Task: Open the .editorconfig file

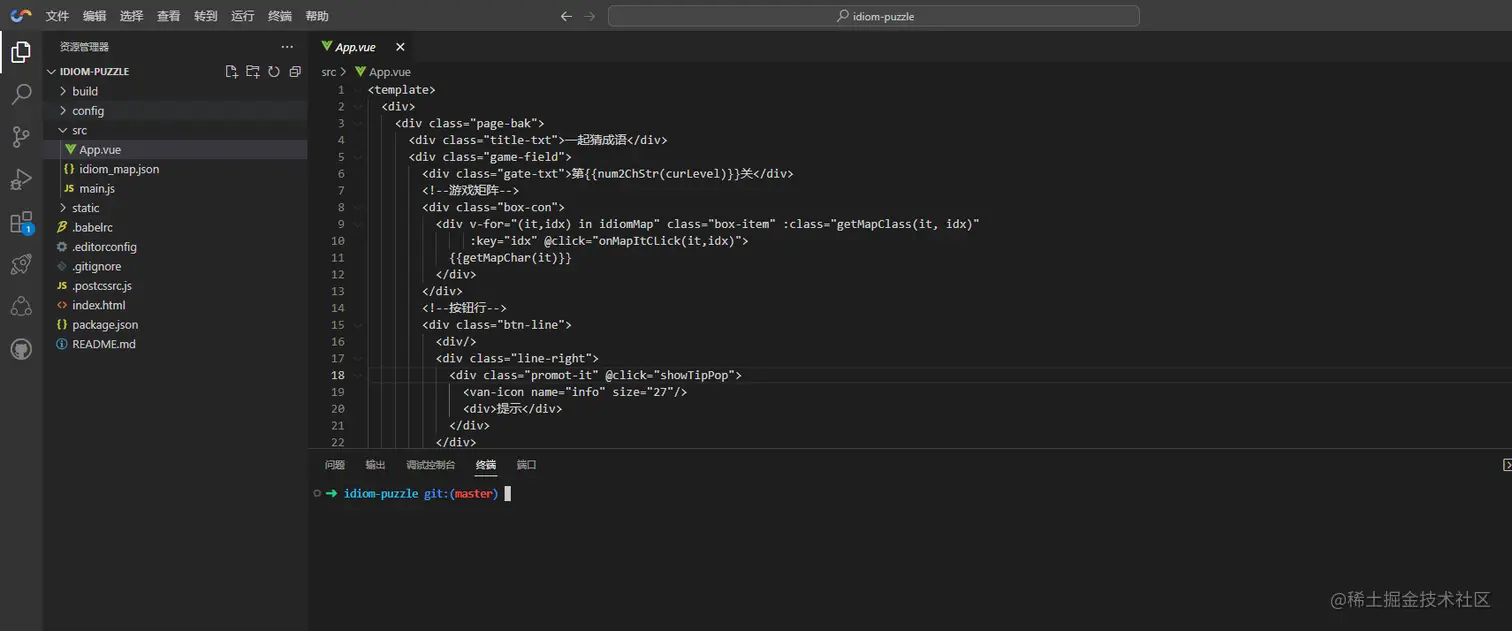Action: tap(175, 247)
